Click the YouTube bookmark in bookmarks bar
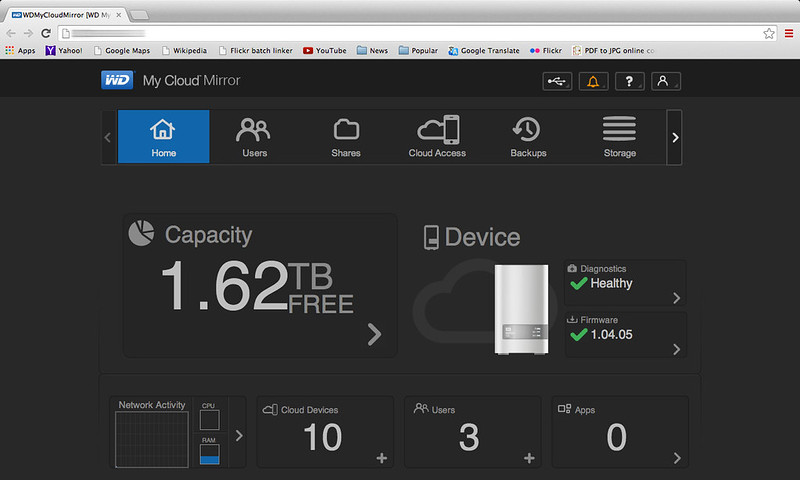Screen dimensions: 800x480 (325, 50)
